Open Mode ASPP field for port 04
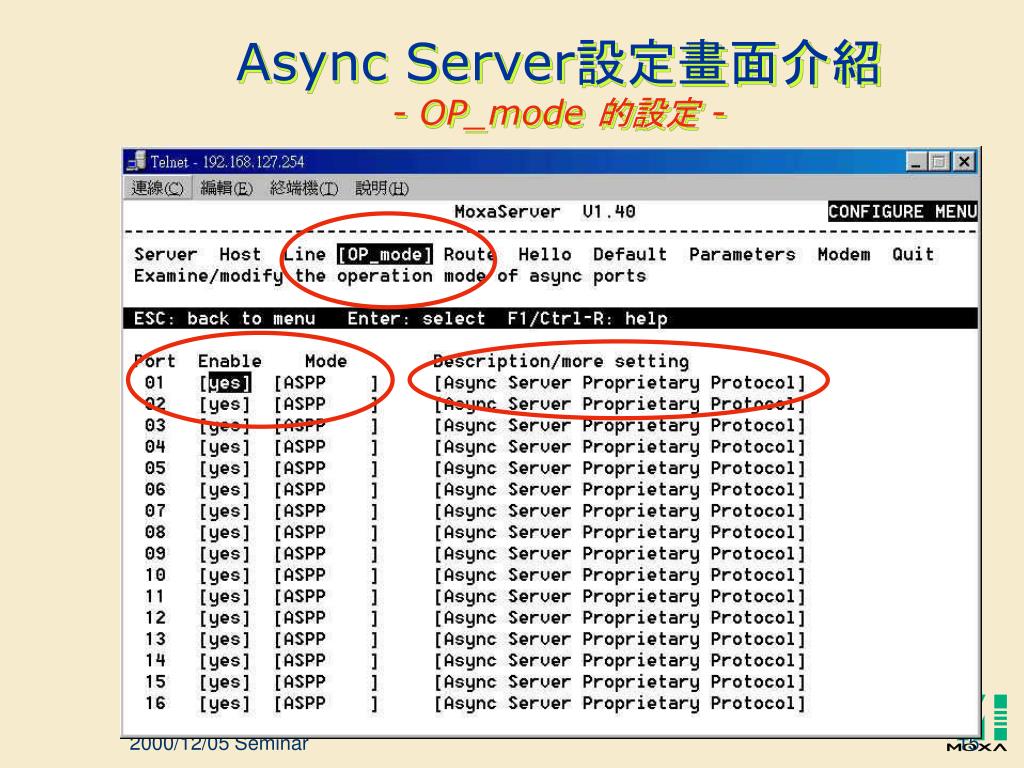 click(x=326, y=447)
